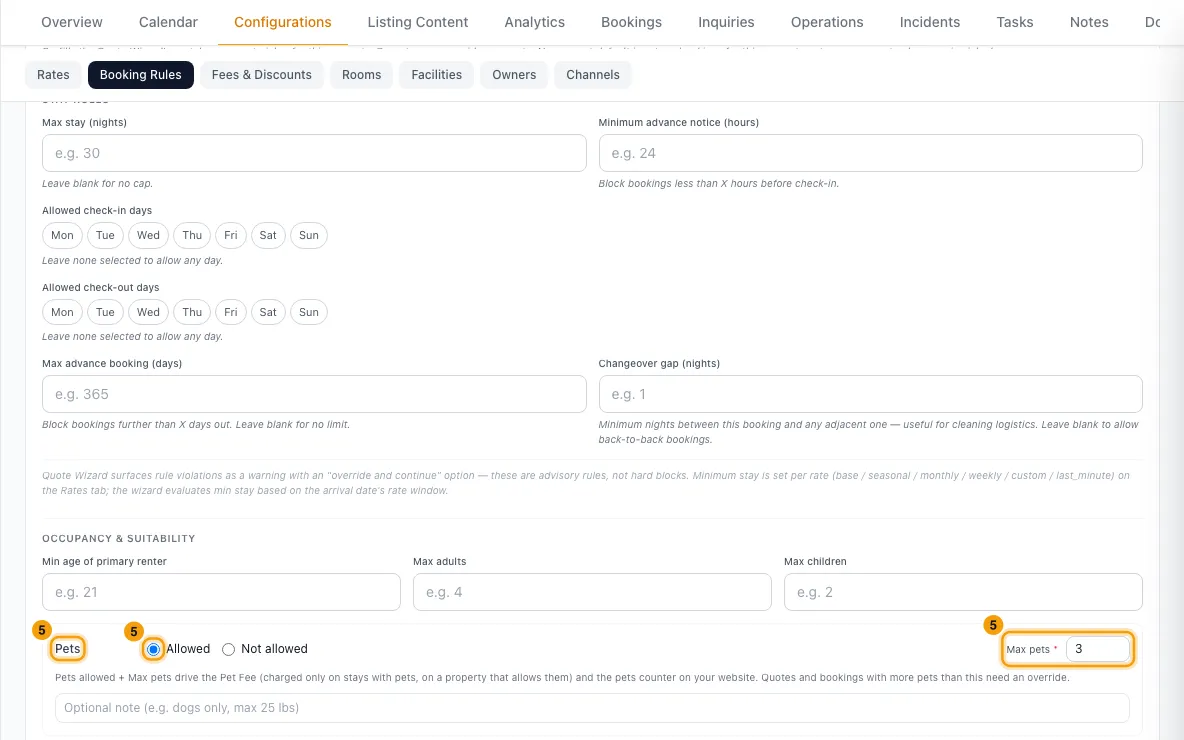1184x740 pixels.
Task: Enable Sat under Allowed check-in days
Action: 268,236
